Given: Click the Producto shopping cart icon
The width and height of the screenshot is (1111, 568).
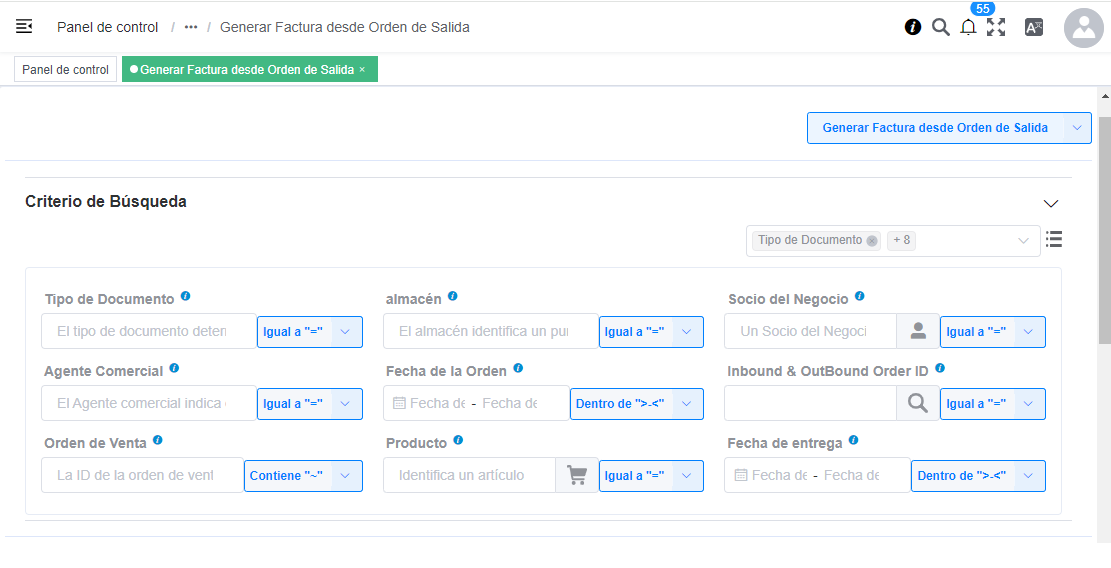Looking at the screenshot, I should 577,476.
